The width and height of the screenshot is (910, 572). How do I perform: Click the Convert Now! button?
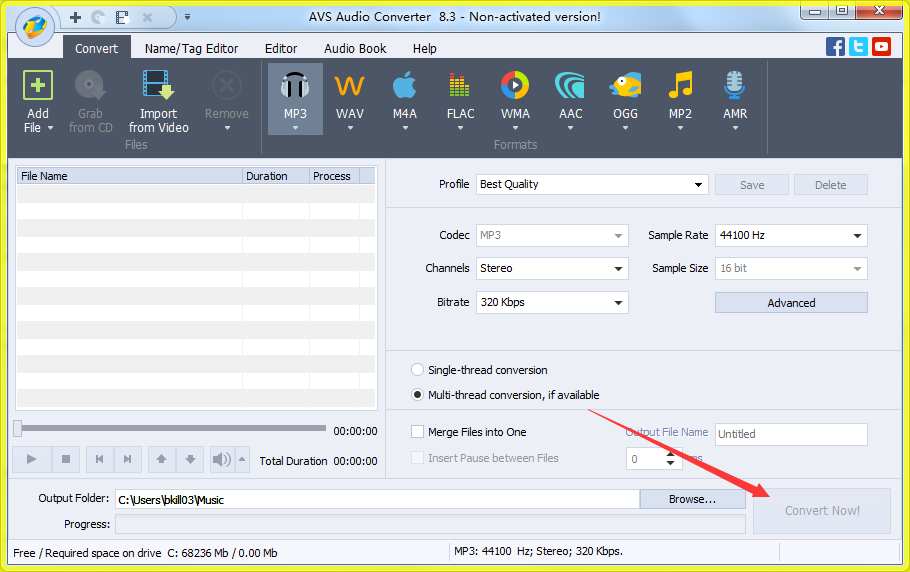pyautogui.click(x=822, y=511)
